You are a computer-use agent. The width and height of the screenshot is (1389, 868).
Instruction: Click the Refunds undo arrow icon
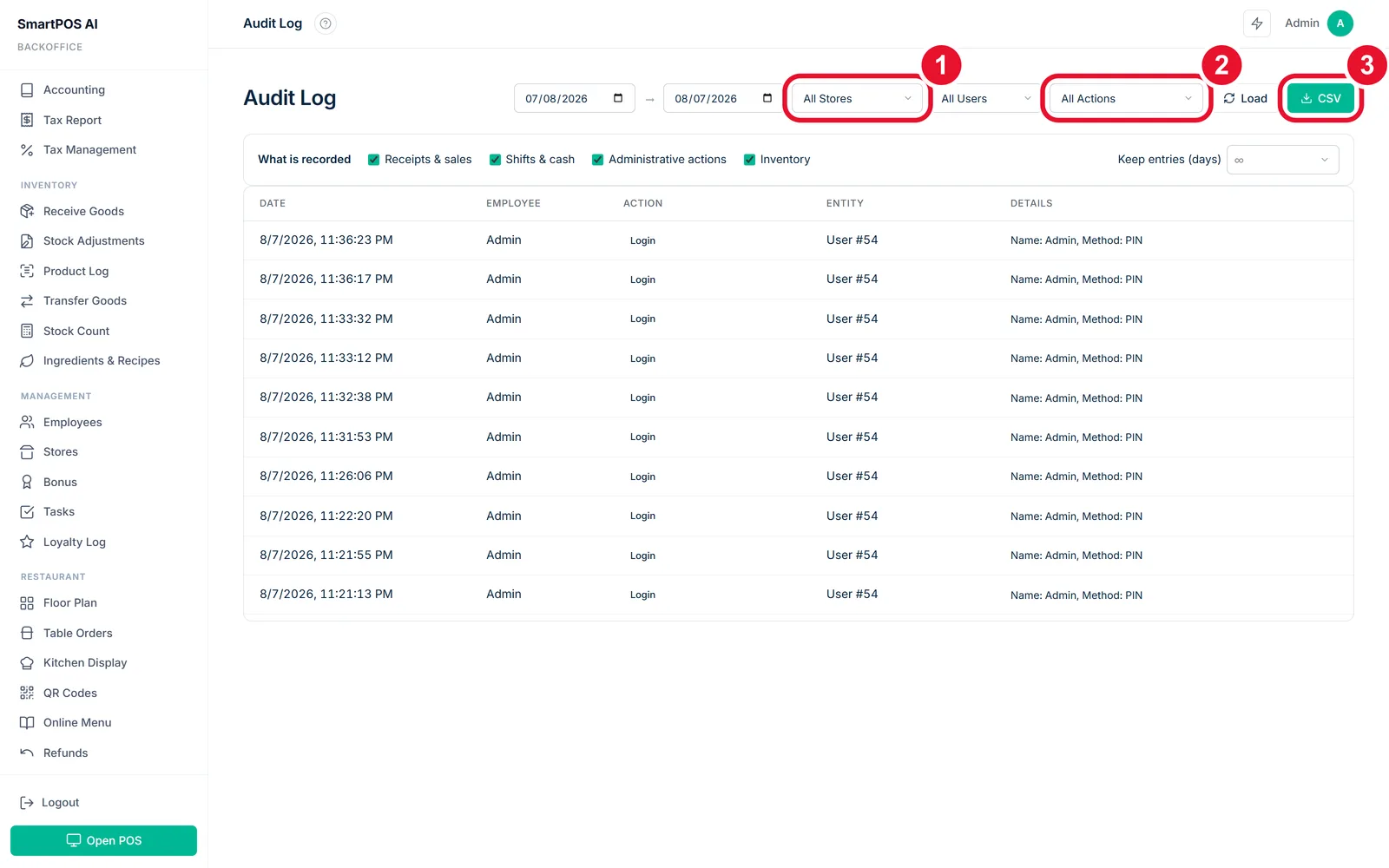[27, 753]
